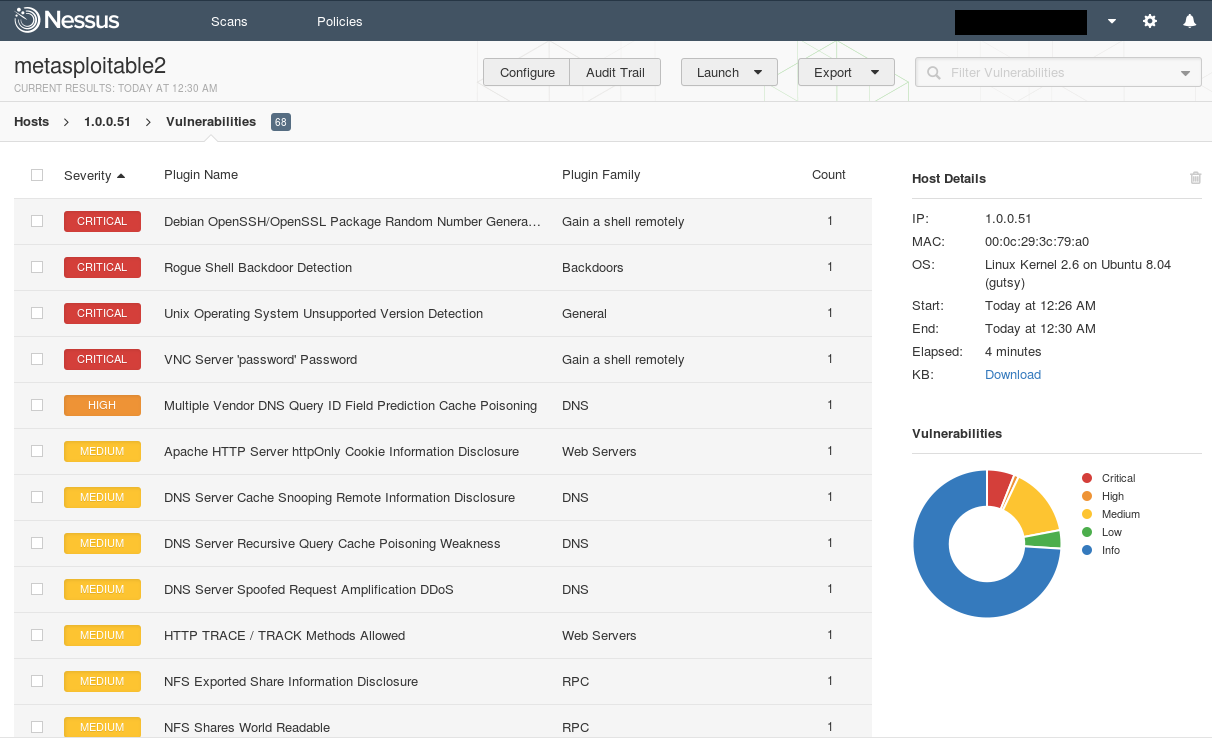Screen dimensions: 1212x739
Task: Expand the Filter Vulnerabilities dropdown arrow
Action: [x=1187, y=73]
